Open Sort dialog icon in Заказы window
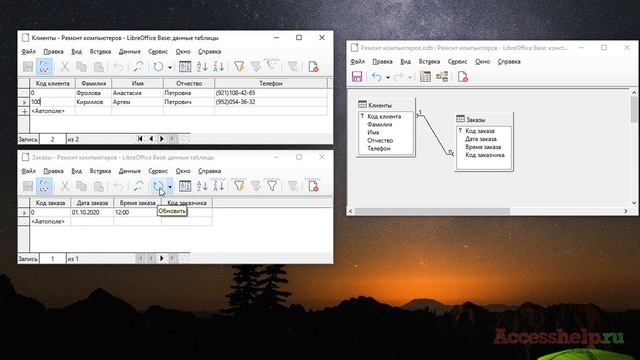This screenshot has height=360, width=640. point(185,187)
